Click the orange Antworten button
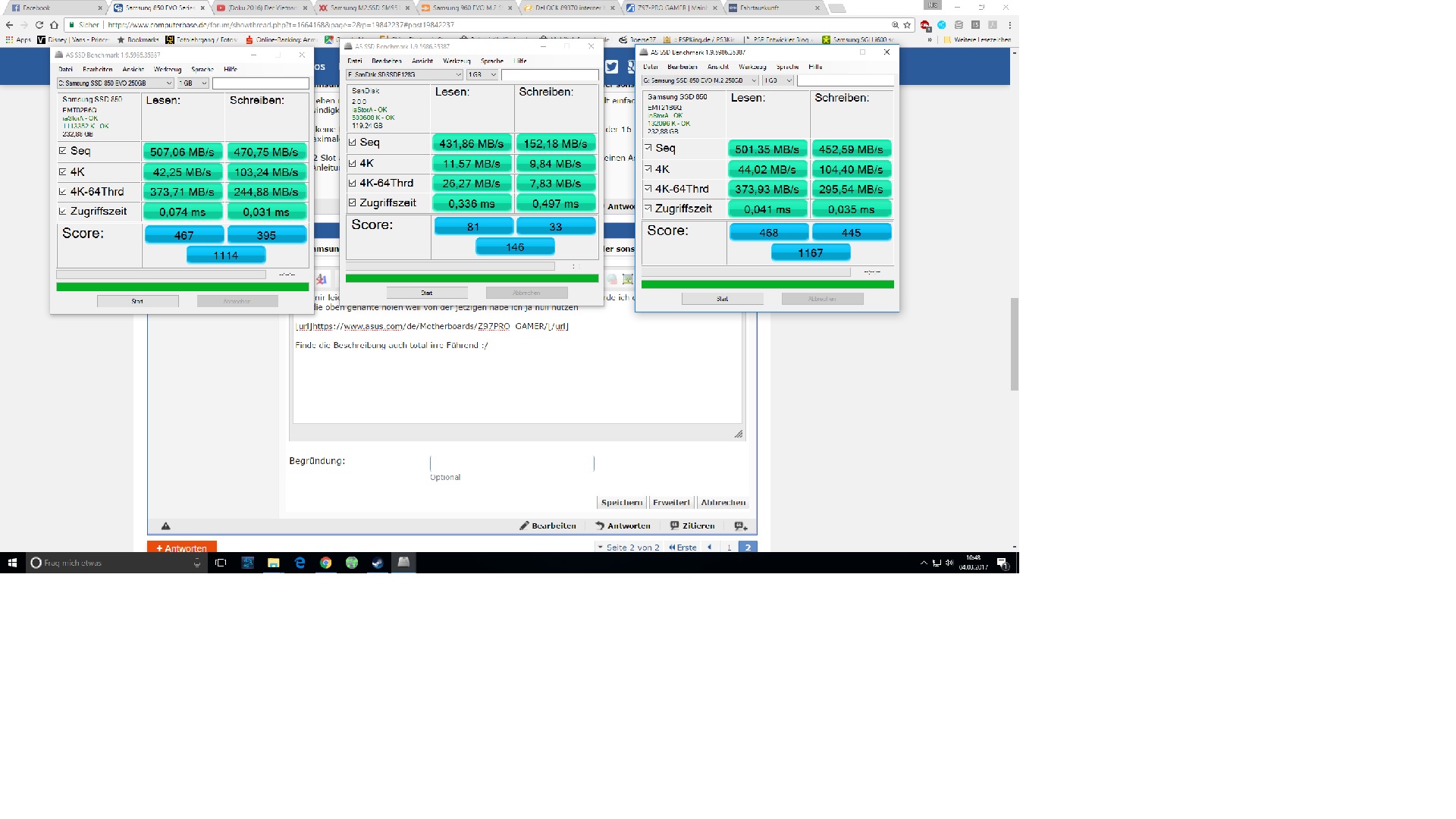 point(181,548)
